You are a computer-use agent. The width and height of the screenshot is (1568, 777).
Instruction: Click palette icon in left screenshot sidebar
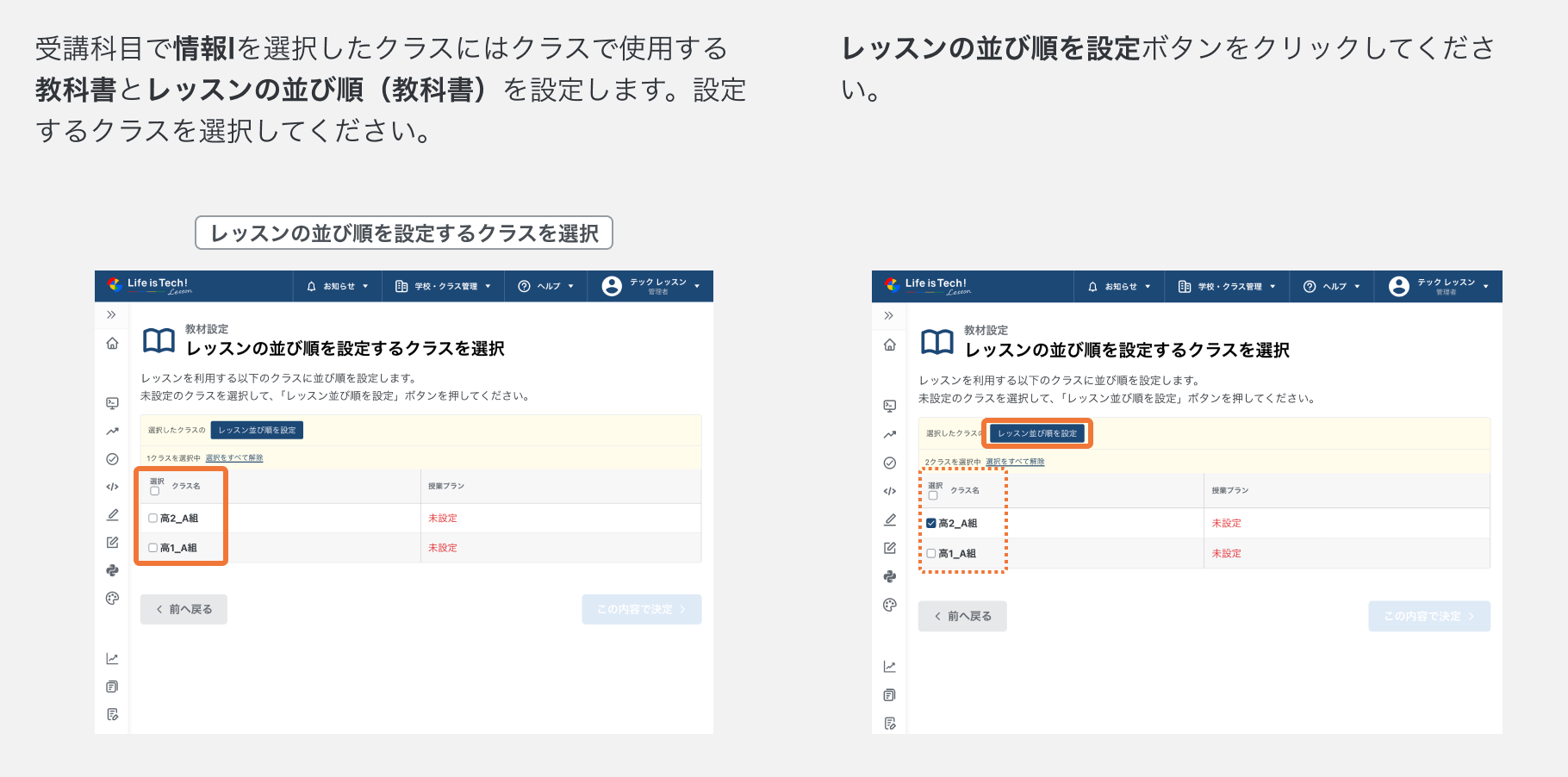[112, 598]
